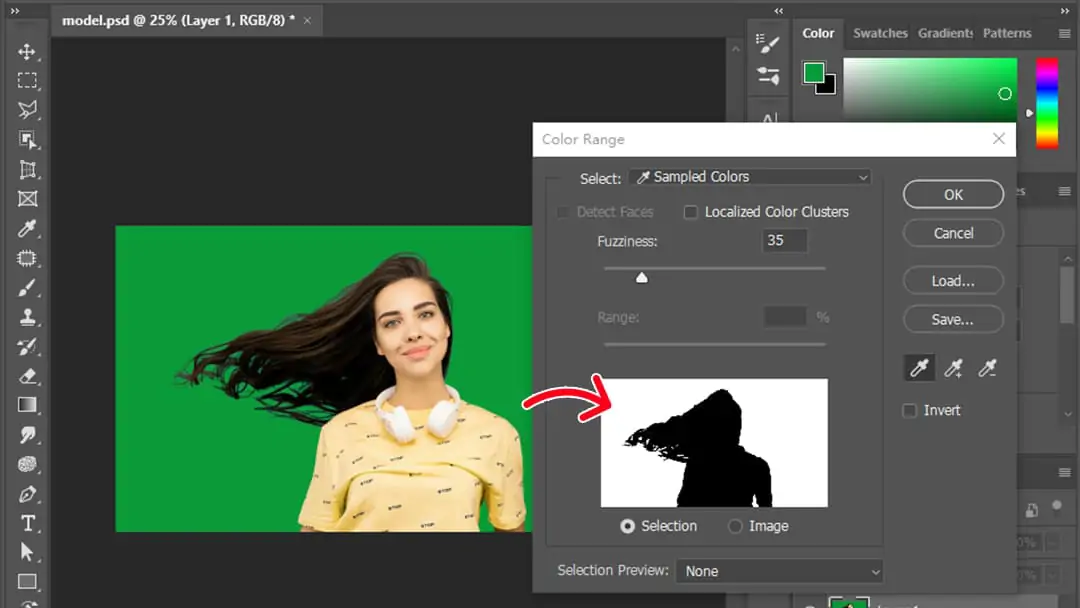The width and height of the screenshot is (1080, 608).
Task: Select the History Brush tool
Action: tap(27, 347)
